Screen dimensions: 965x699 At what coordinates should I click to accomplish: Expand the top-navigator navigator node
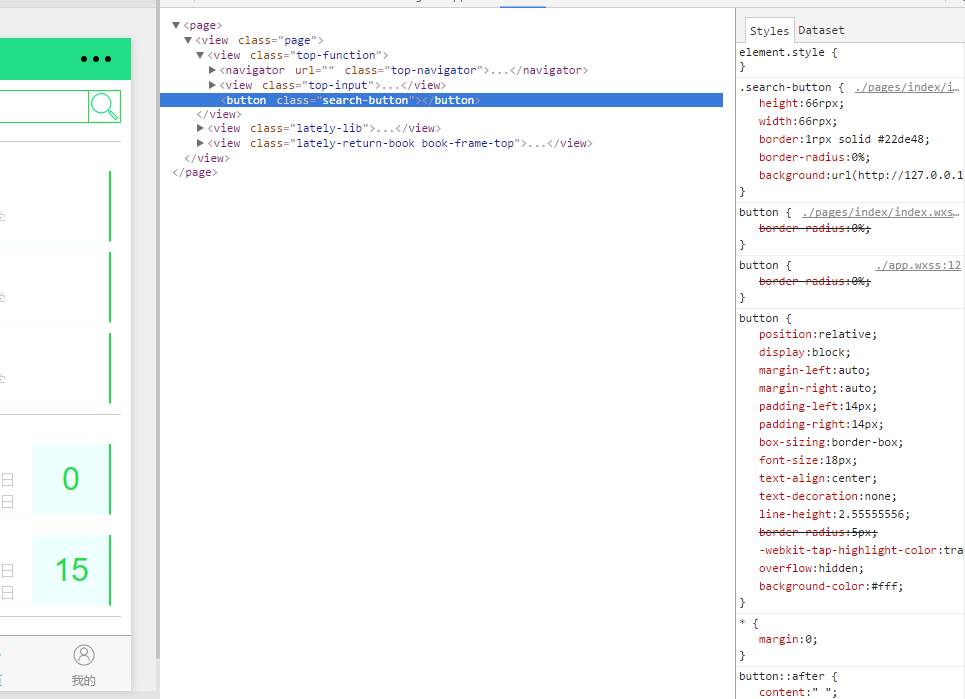[212, 70]
